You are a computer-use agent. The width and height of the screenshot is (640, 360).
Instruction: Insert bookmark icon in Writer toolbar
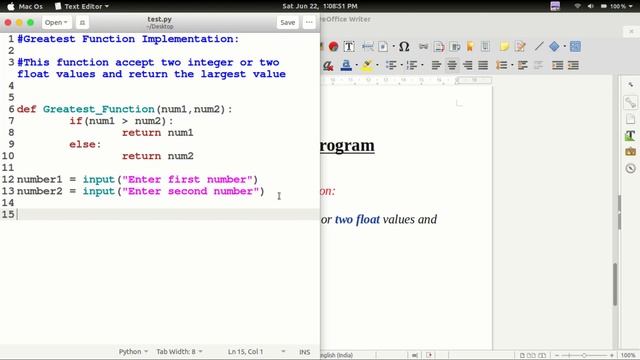(470, 47)
